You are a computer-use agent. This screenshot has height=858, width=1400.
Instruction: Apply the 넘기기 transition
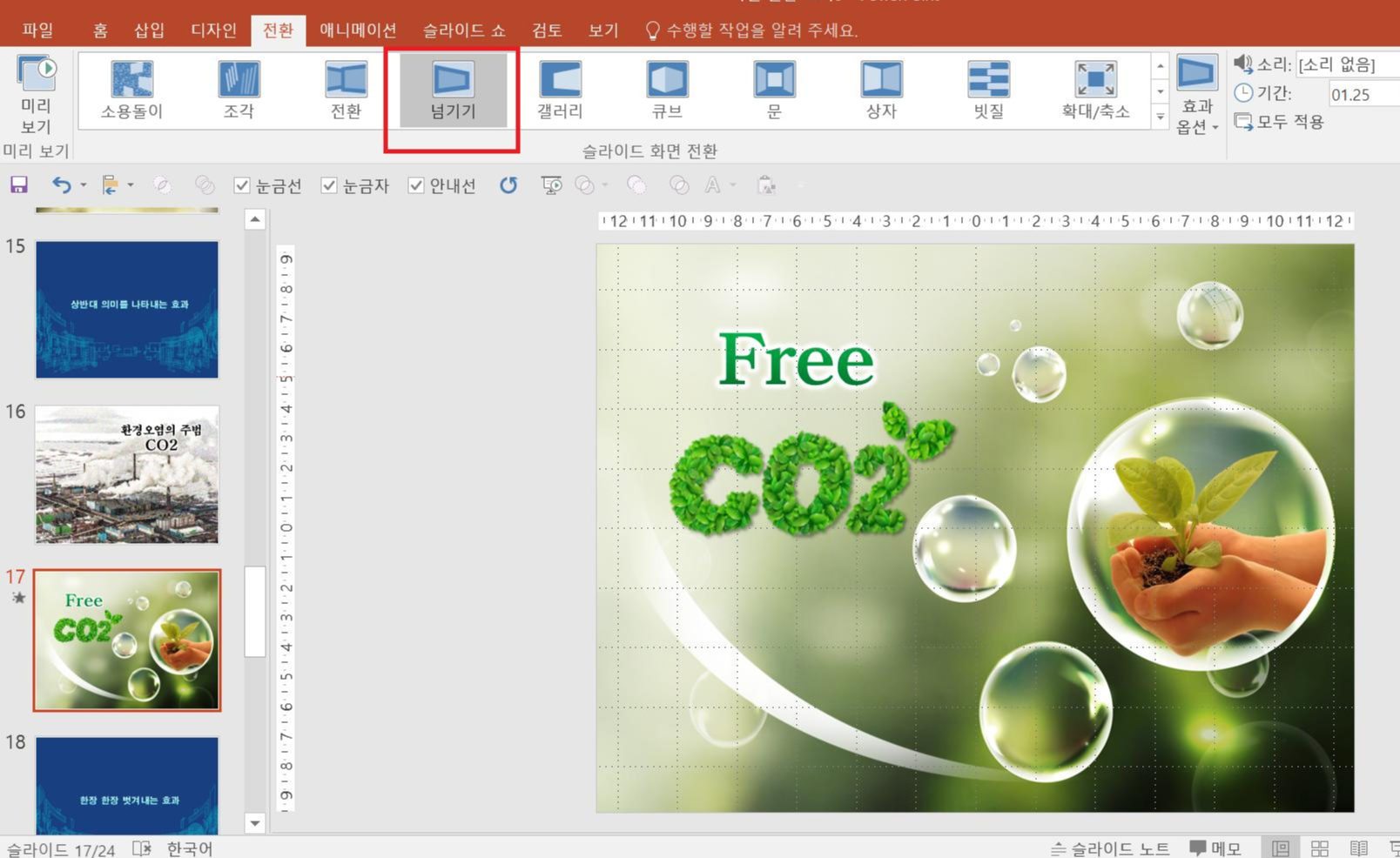pos(453,90)
